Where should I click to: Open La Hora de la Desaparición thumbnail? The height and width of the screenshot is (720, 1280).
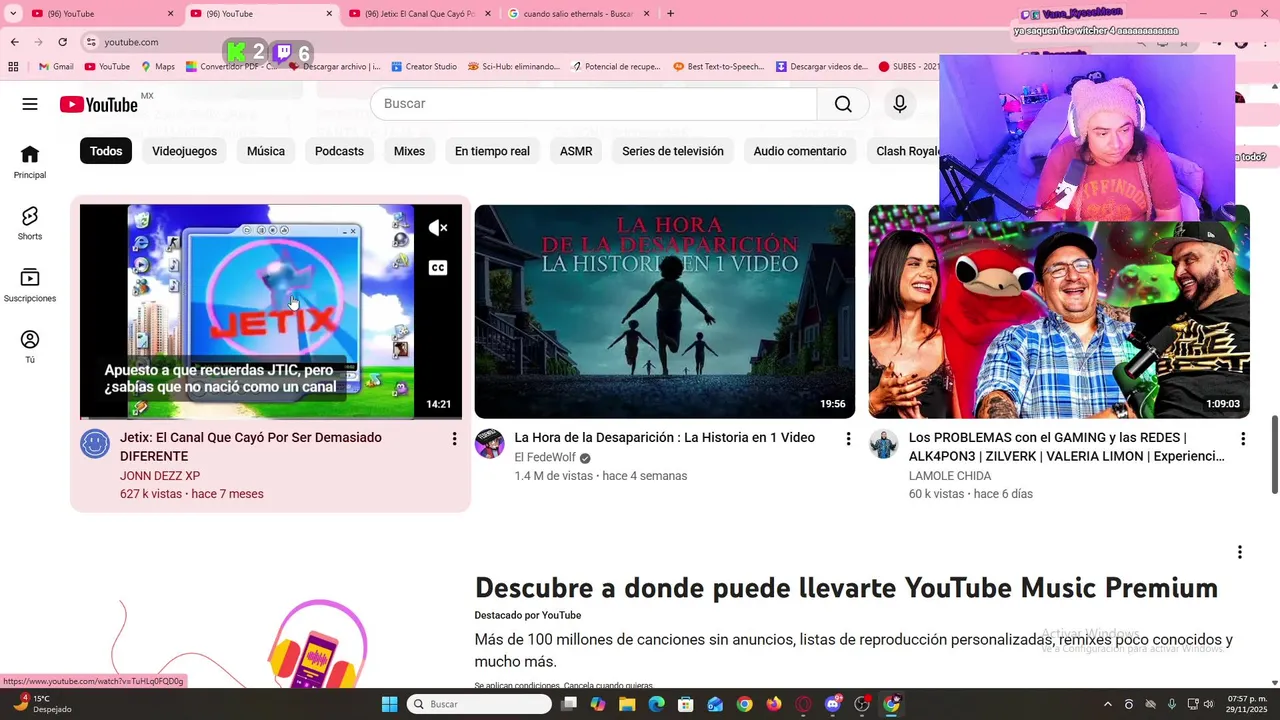[665, 311]
